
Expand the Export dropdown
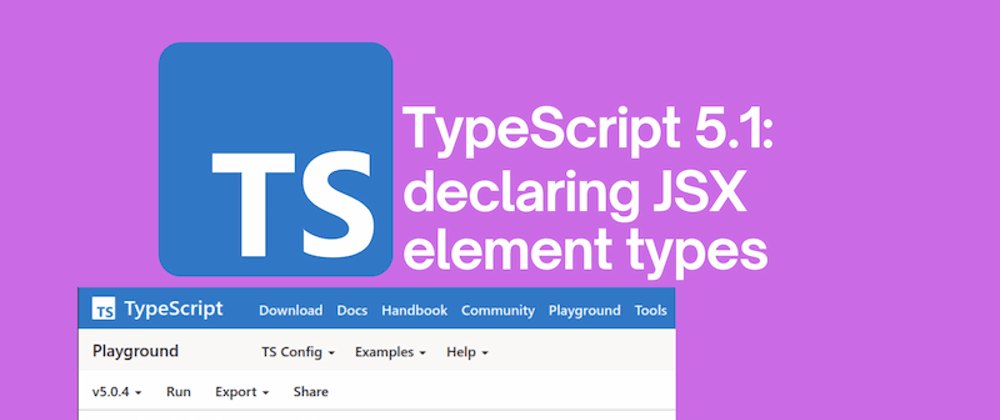point(242,392)
